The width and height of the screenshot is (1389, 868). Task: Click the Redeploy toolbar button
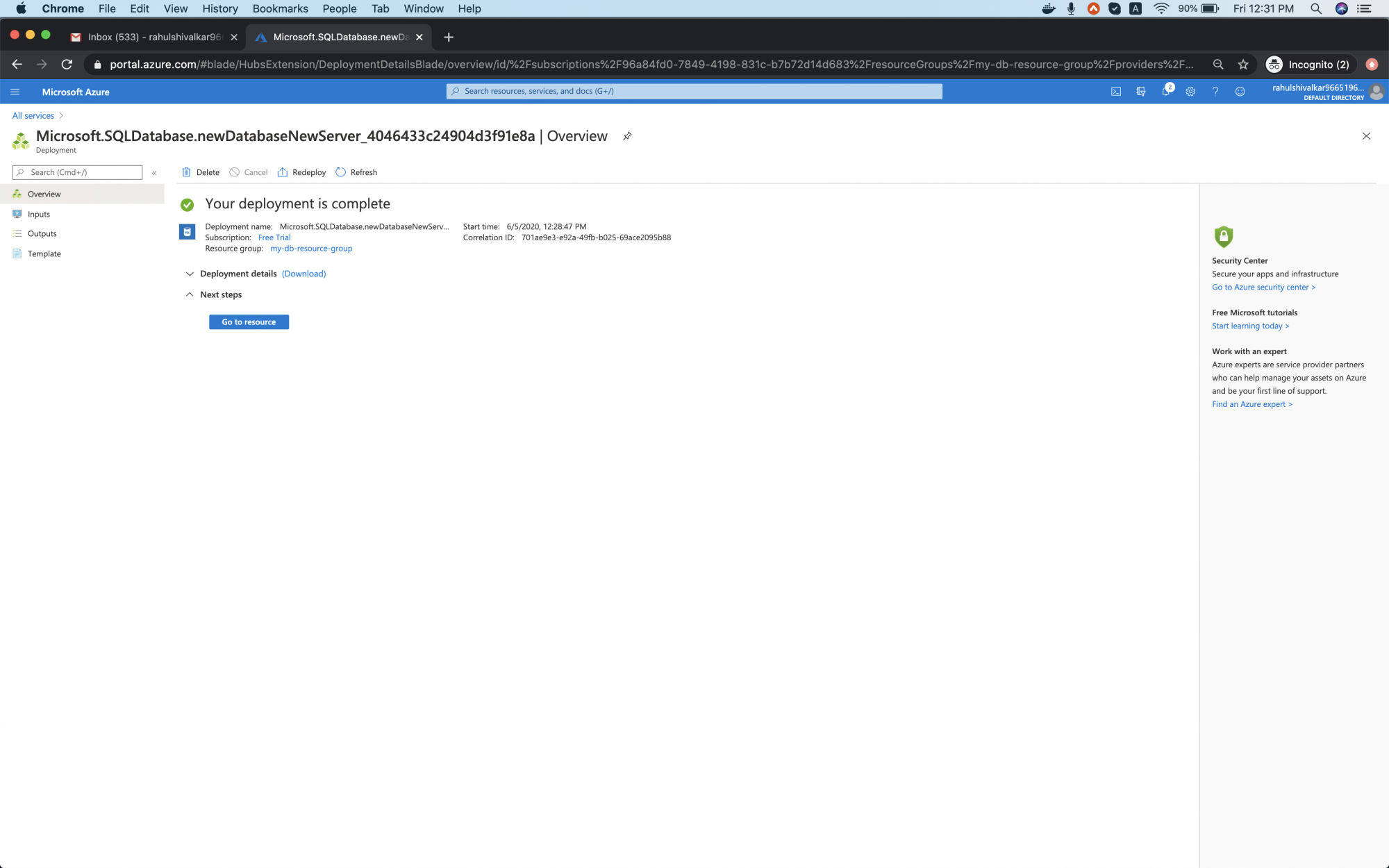(302, 172)
